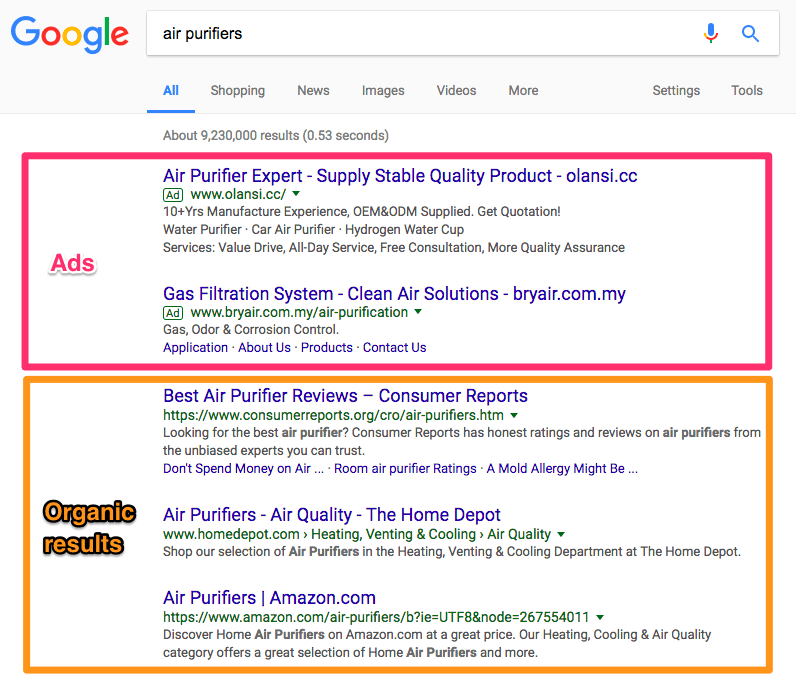The width and height of the screenshot is (796, 680).
Task: Open the Products sitelink under bryair ad
Action: (x=326, y=347)
